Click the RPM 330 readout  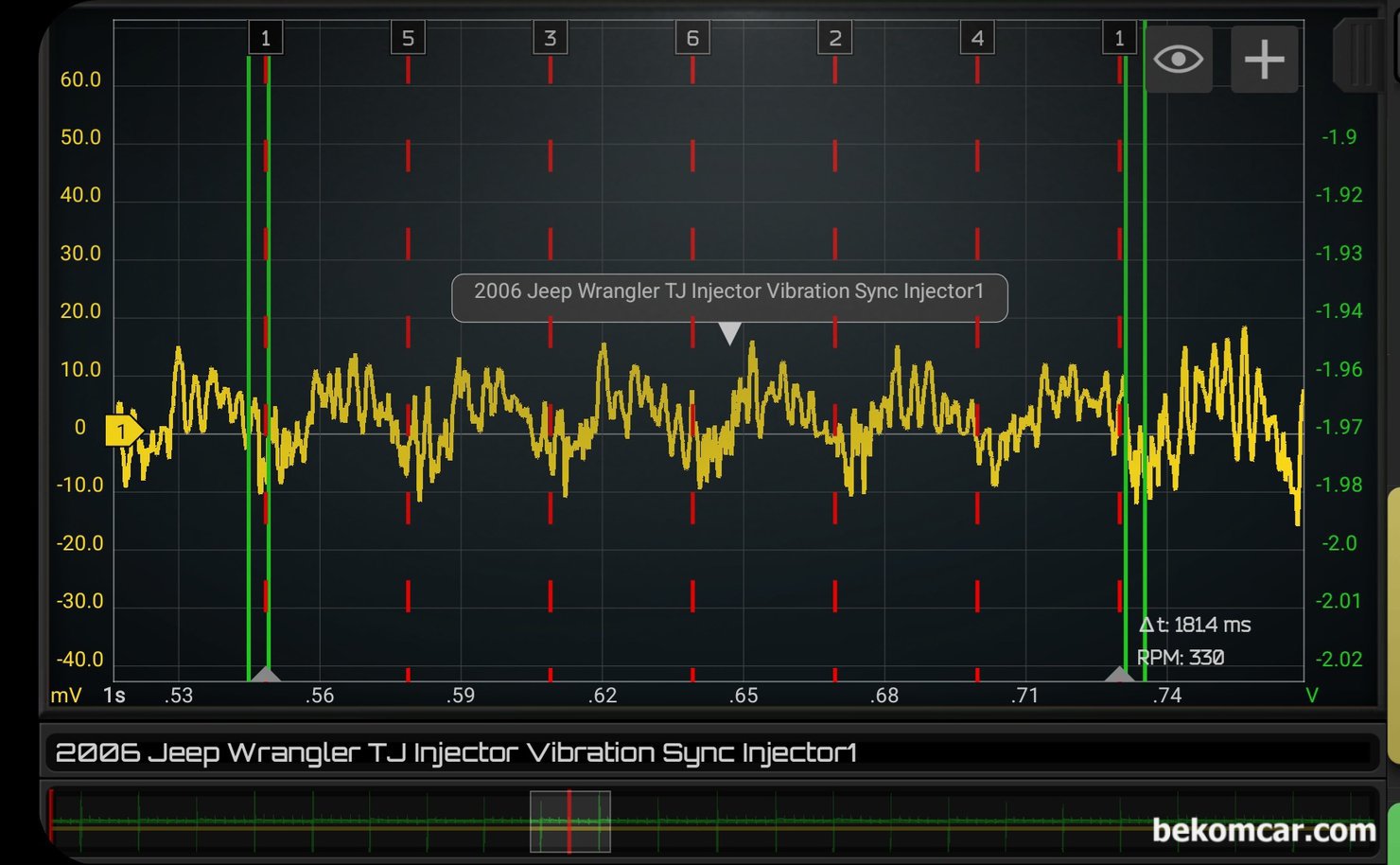point(1181,657)
